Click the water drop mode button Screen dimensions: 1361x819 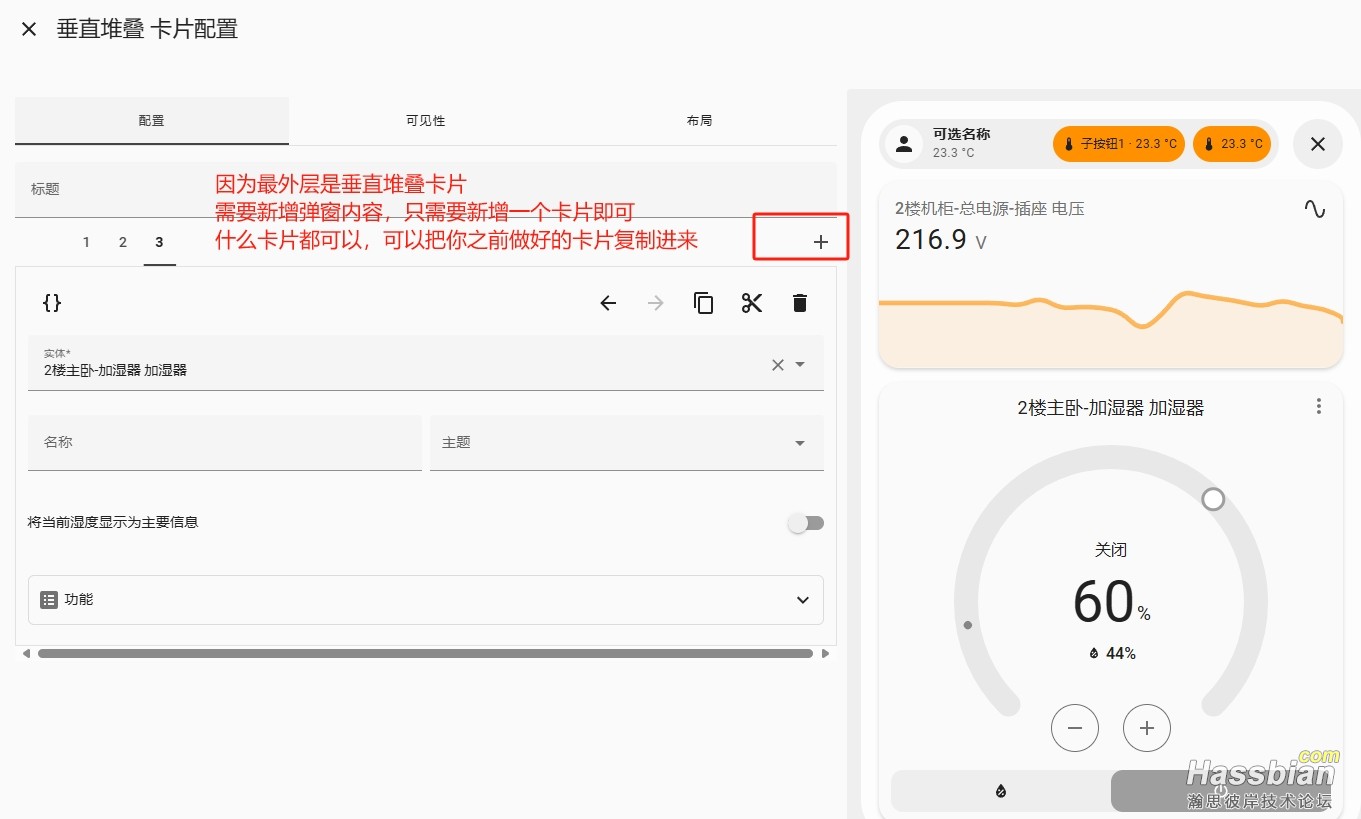click(x=1001, y=791)
